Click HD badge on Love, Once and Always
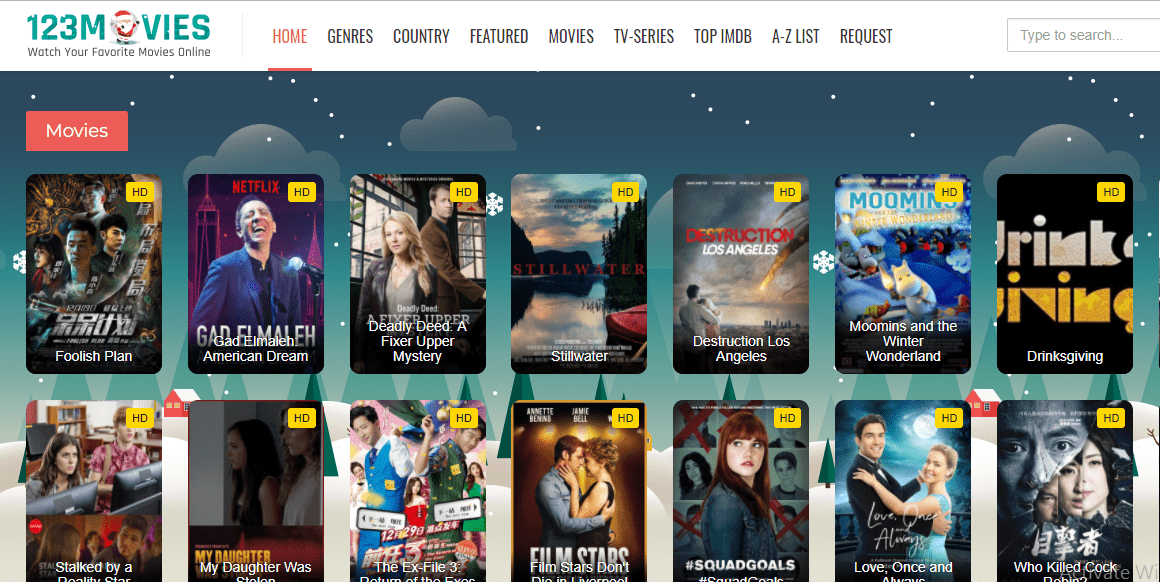The image size is (1160, 582). pos(949,419)
